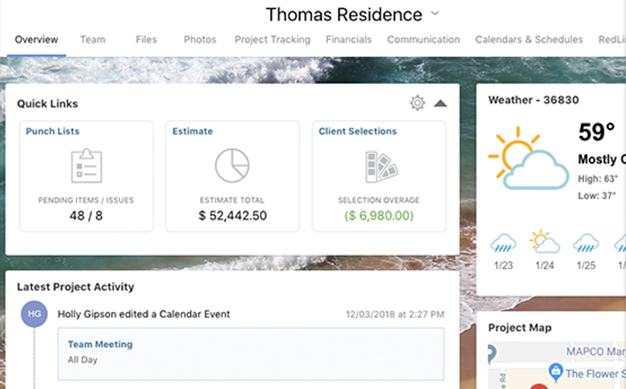Click the HG avatar circle

(34, 314)
